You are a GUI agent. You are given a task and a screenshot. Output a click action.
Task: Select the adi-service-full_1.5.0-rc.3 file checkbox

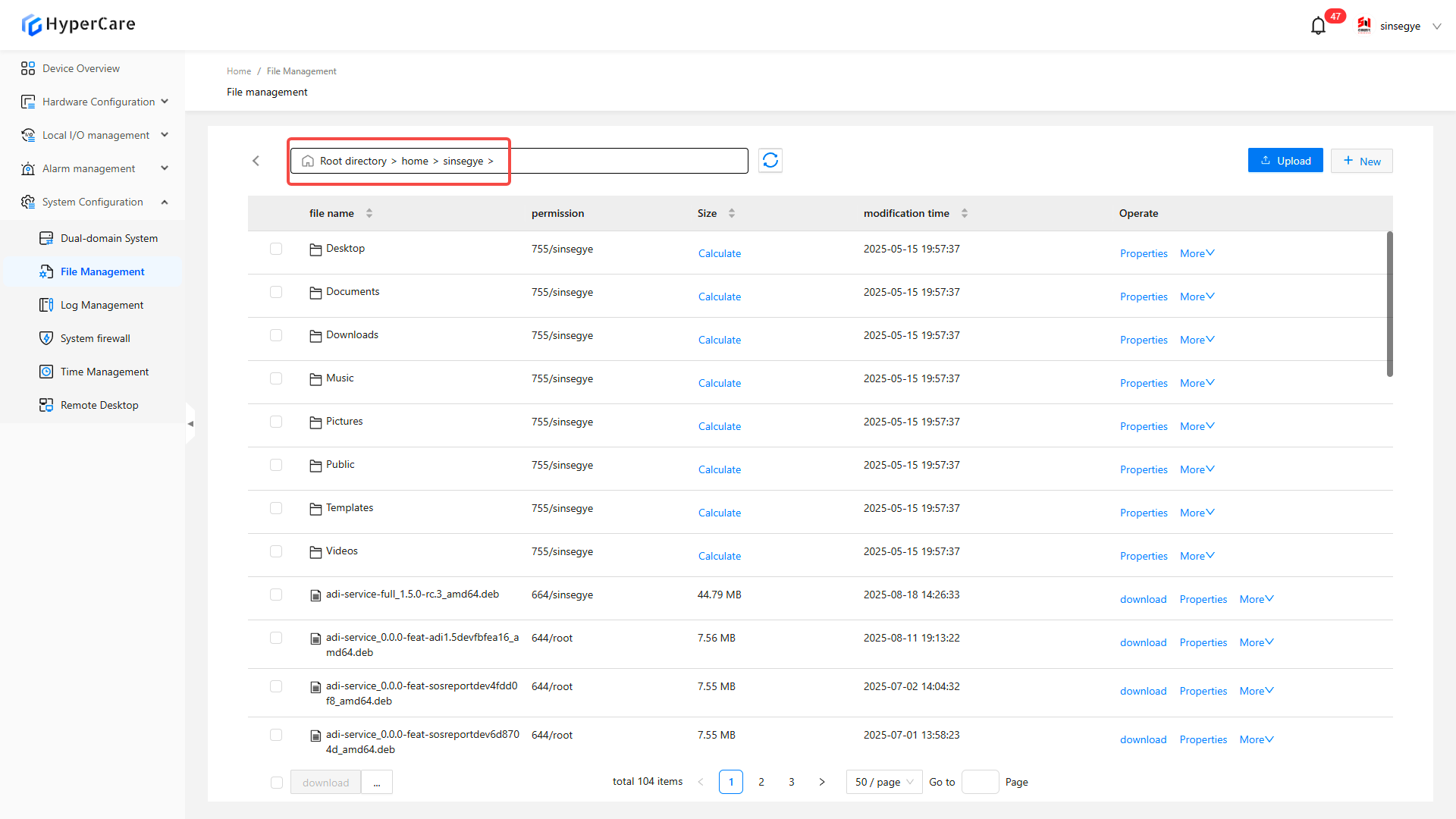coord(276,595)
